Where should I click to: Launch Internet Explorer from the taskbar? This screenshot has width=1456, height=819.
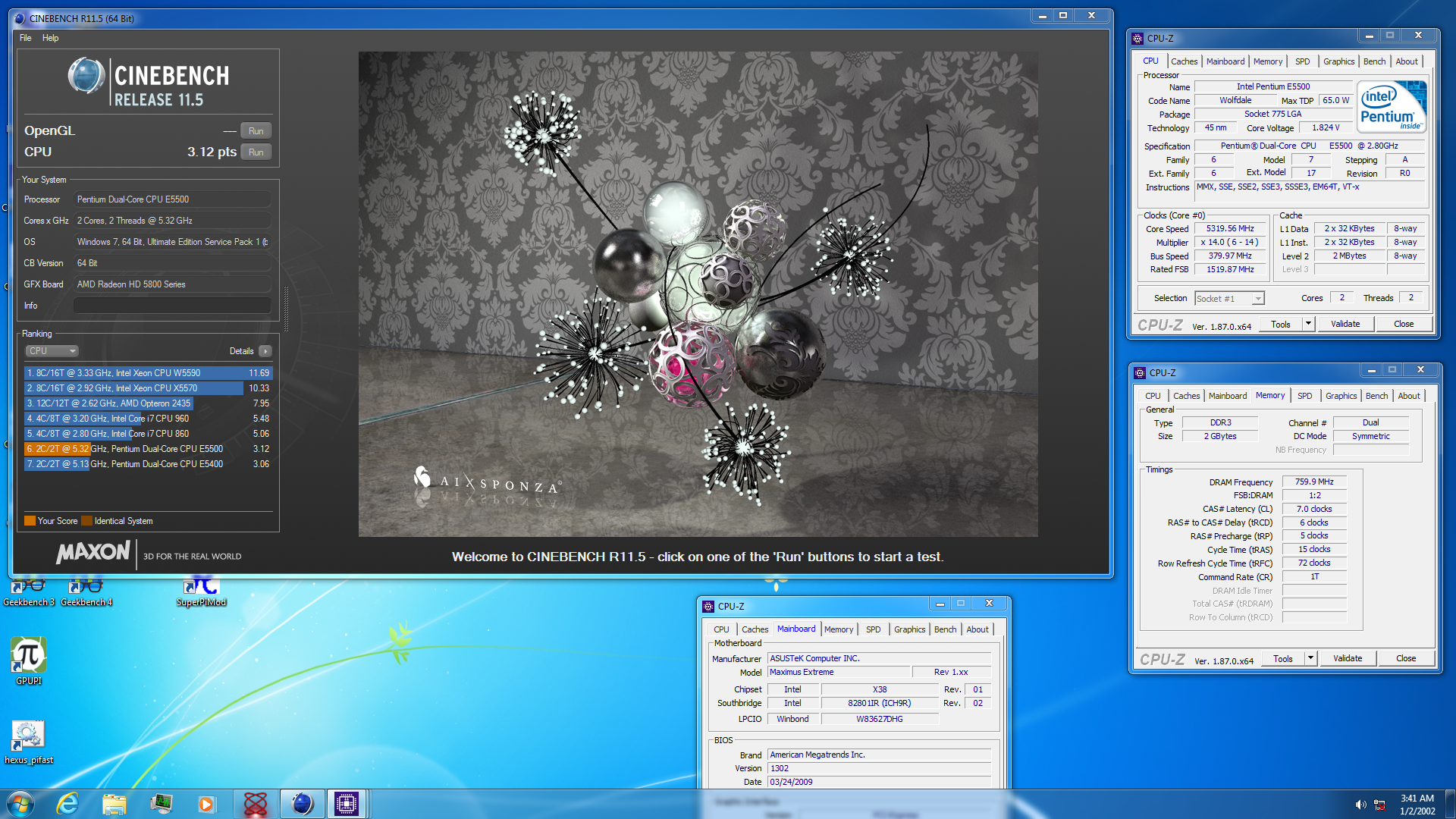(68, 804)
